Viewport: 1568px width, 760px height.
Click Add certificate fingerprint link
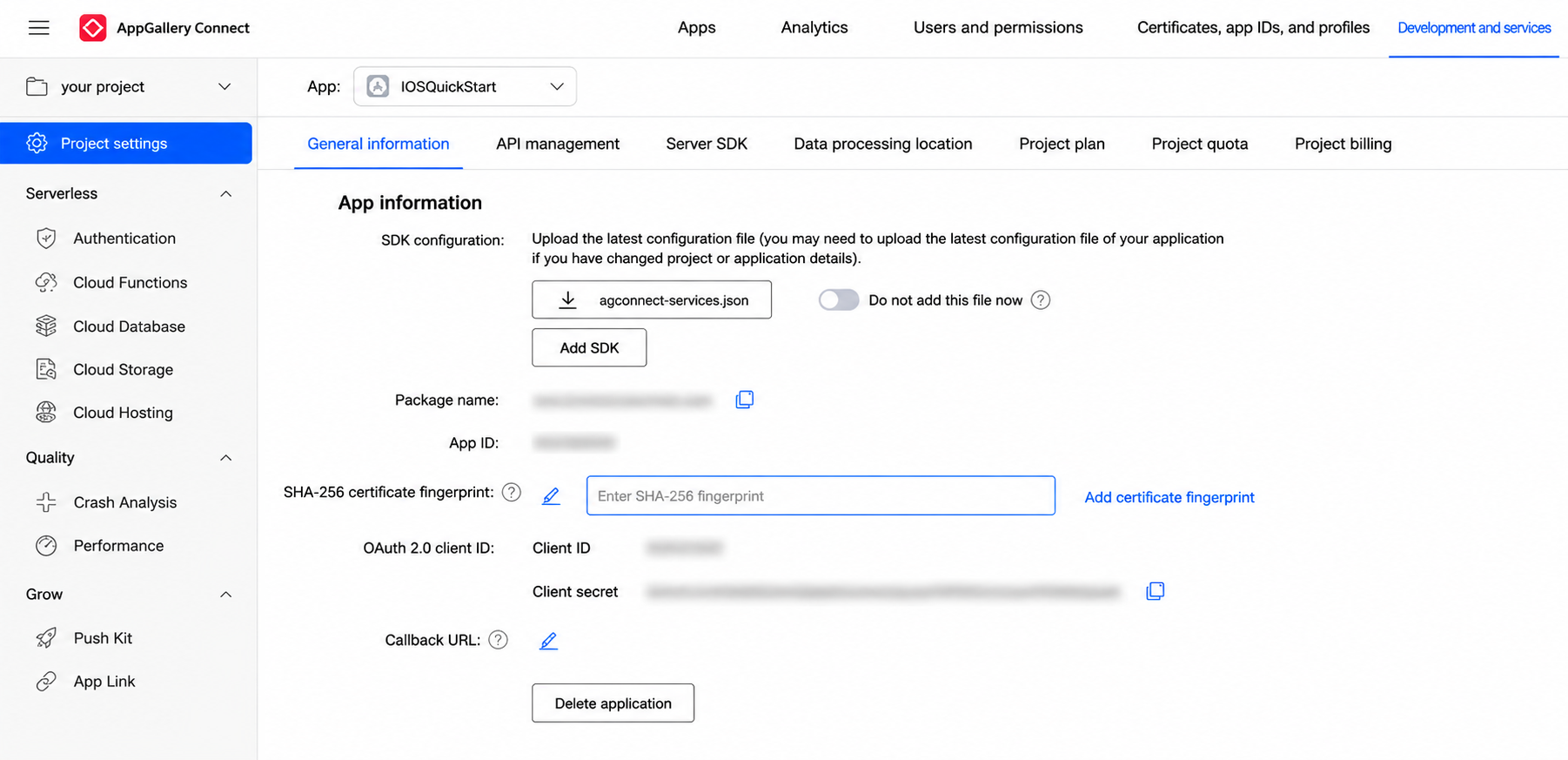pyautogui.click(x=1169, y=497)
